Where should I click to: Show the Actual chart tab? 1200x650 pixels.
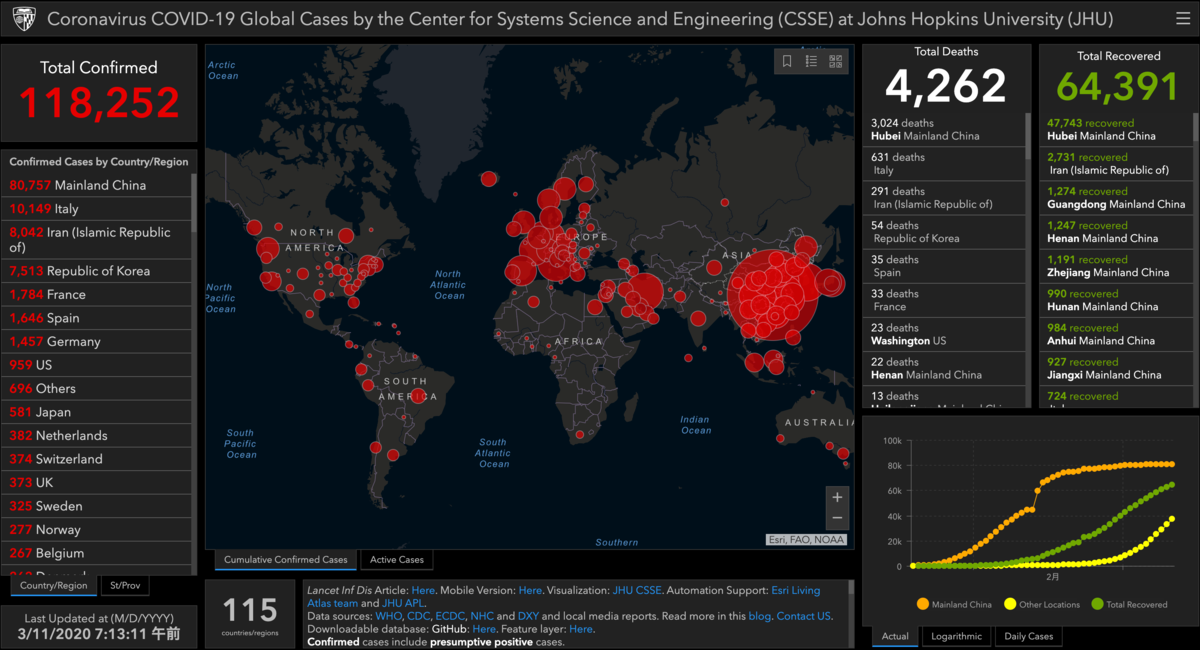(895, 636)
